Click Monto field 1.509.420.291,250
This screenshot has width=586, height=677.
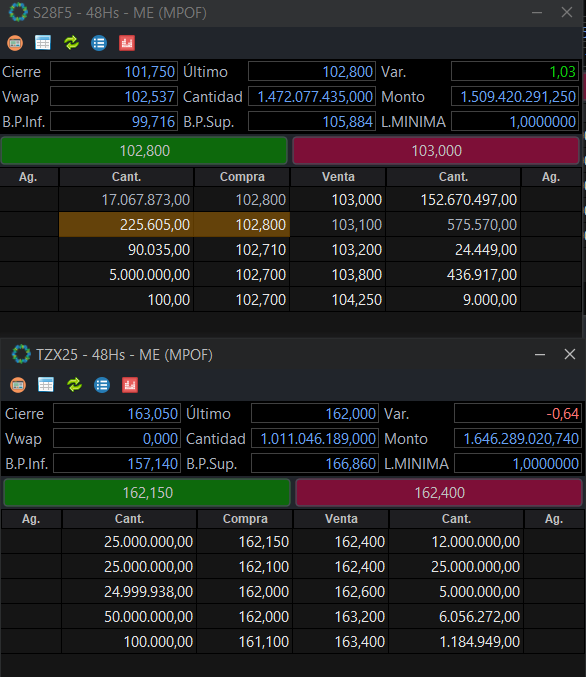[515, 97]
